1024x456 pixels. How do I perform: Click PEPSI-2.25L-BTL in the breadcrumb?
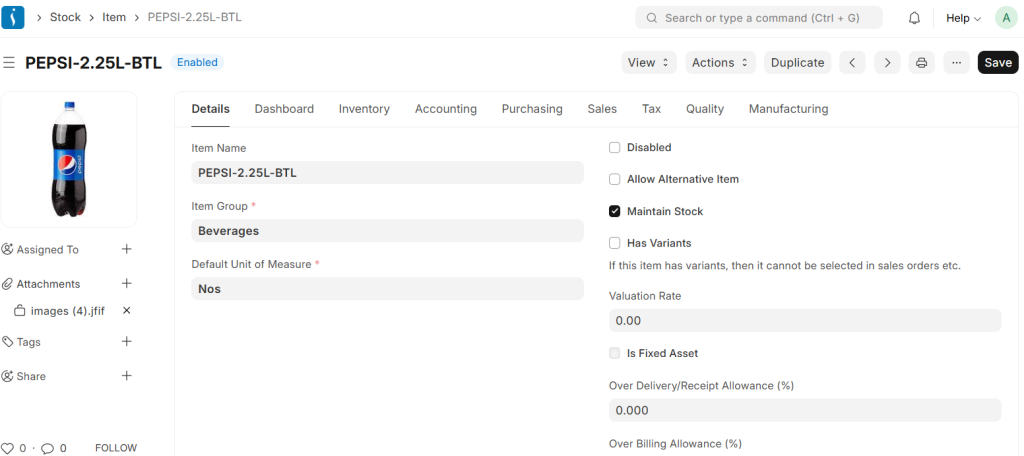195,18
